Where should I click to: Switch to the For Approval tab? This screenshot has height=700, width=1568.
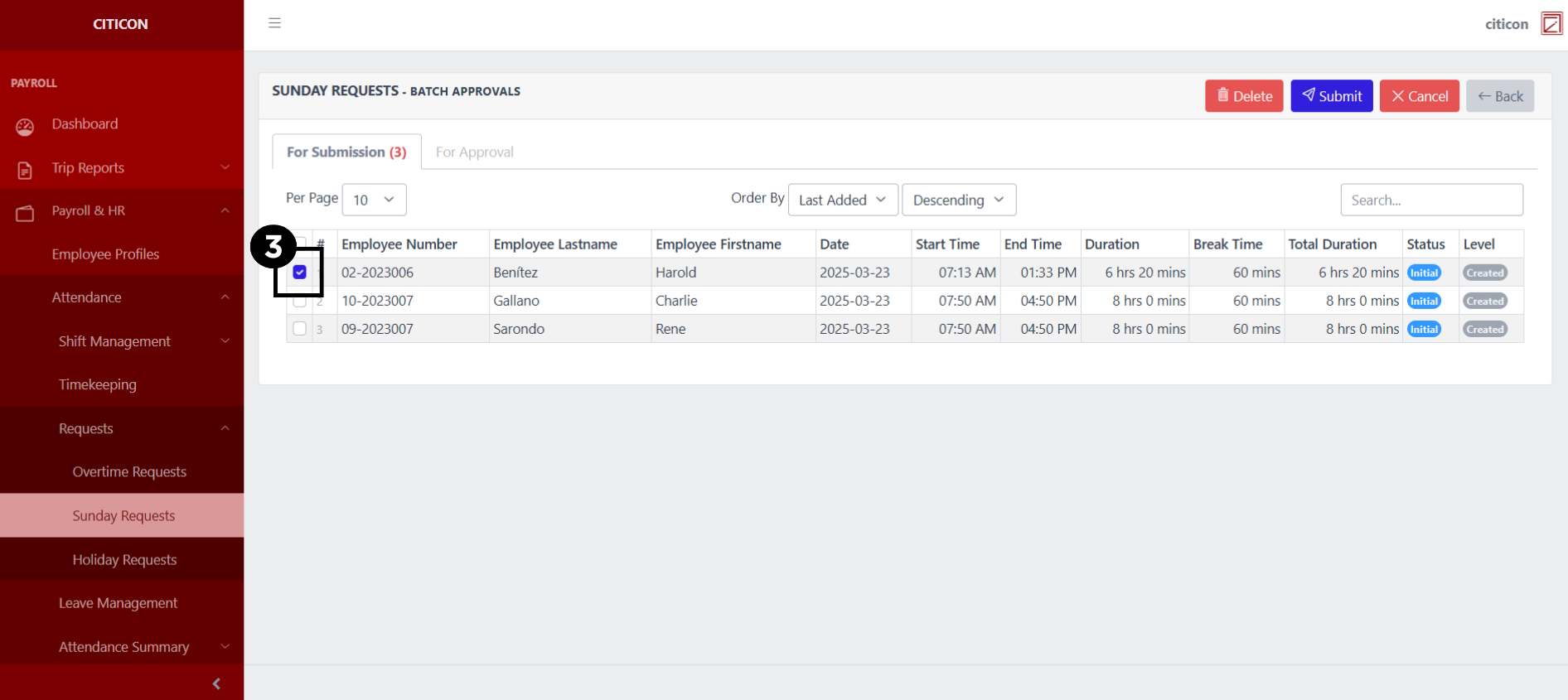[x=474, y=152]
